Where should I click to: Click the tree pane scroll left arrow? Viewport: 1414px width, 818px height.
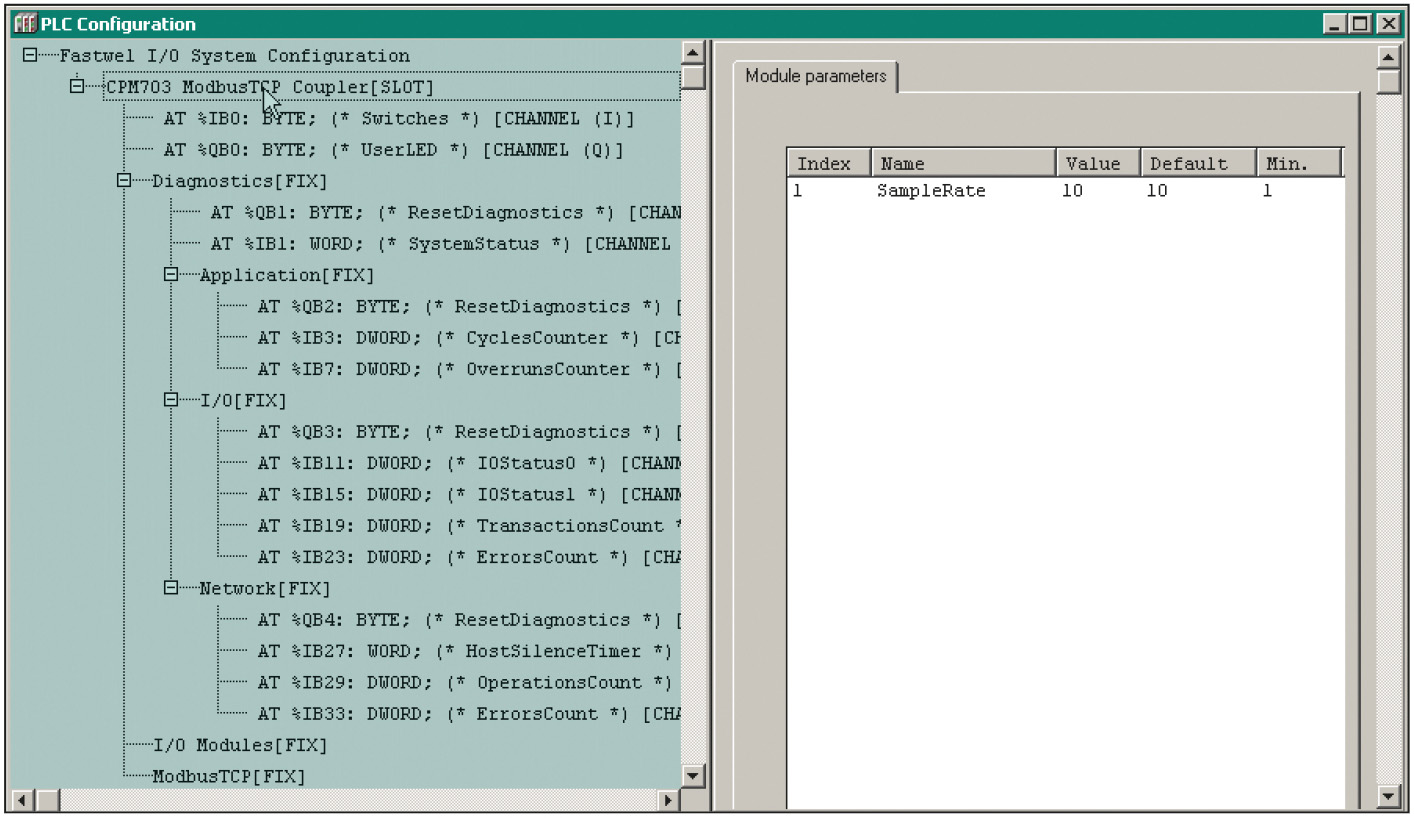[x=22, y=799]
